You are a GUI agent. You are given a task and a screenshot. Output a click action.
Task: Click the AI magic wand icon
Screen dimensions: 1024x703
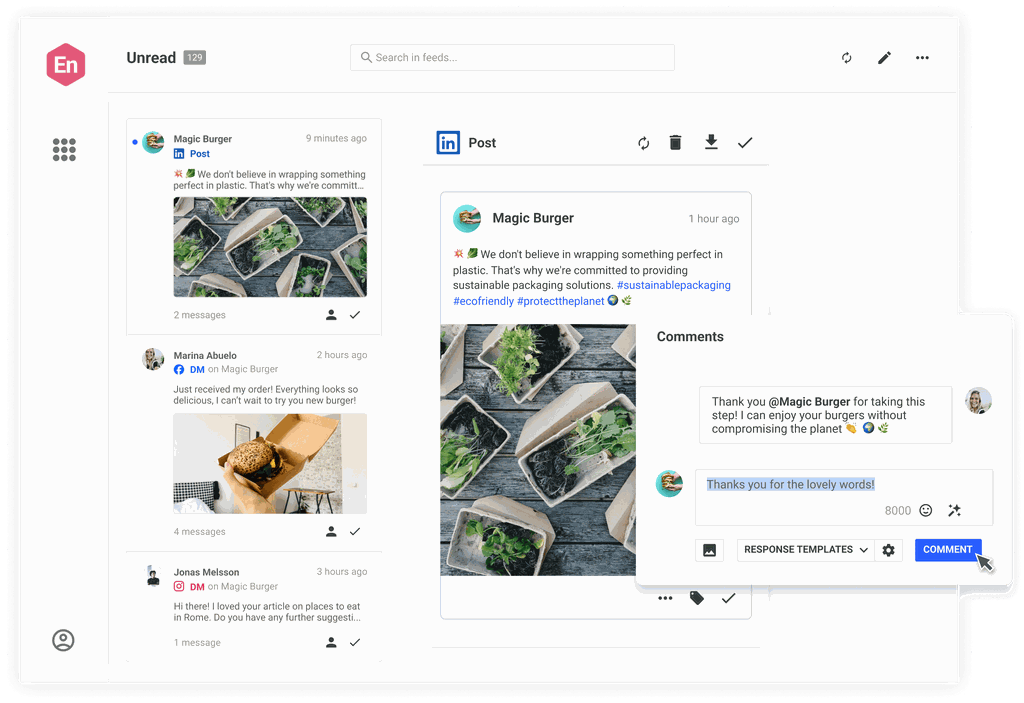[954, 510]
